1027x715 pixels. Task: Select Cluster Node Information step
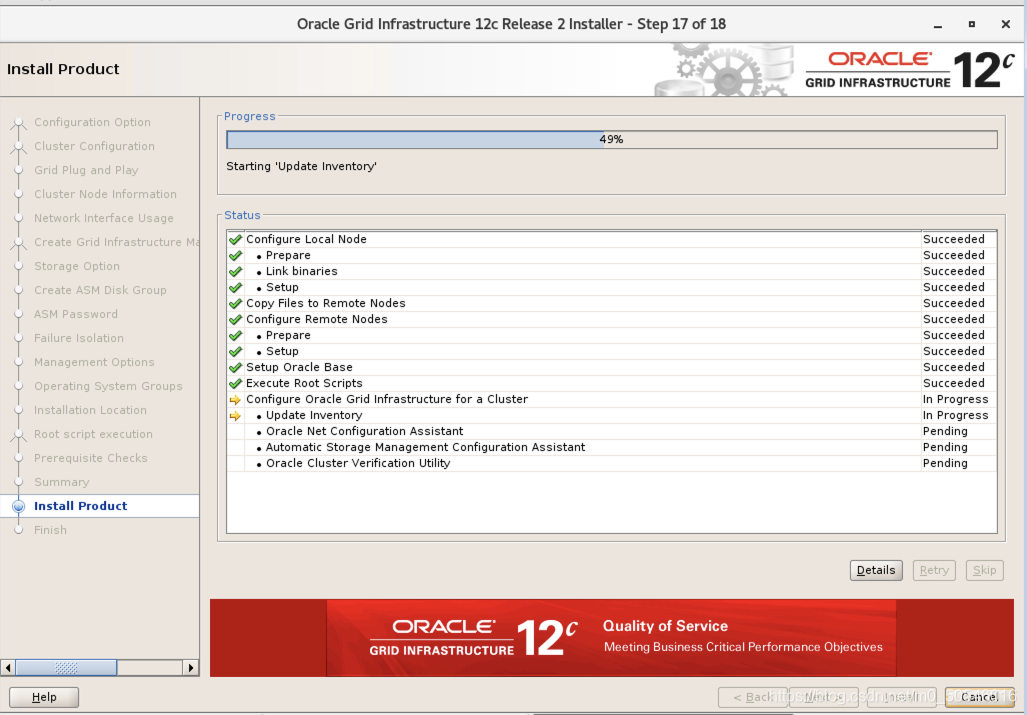(105, 194)
